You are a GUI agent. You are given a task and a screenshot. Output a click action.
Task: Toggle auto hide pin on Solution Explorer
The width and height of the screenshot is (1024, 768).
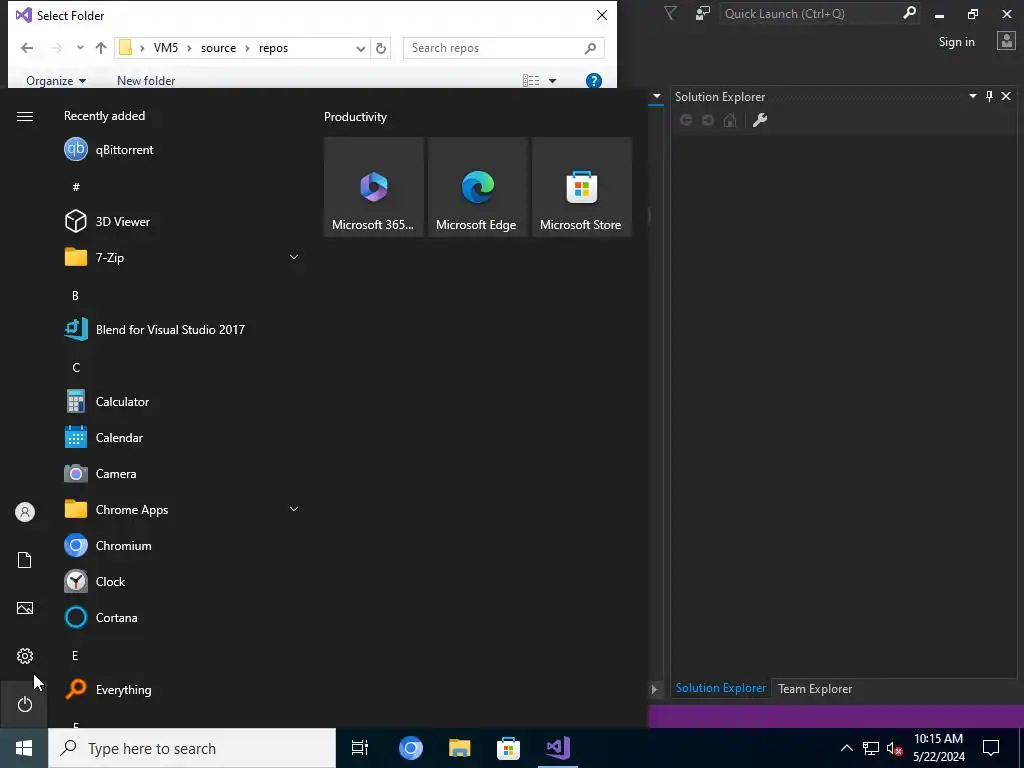[x=989, y=96]
